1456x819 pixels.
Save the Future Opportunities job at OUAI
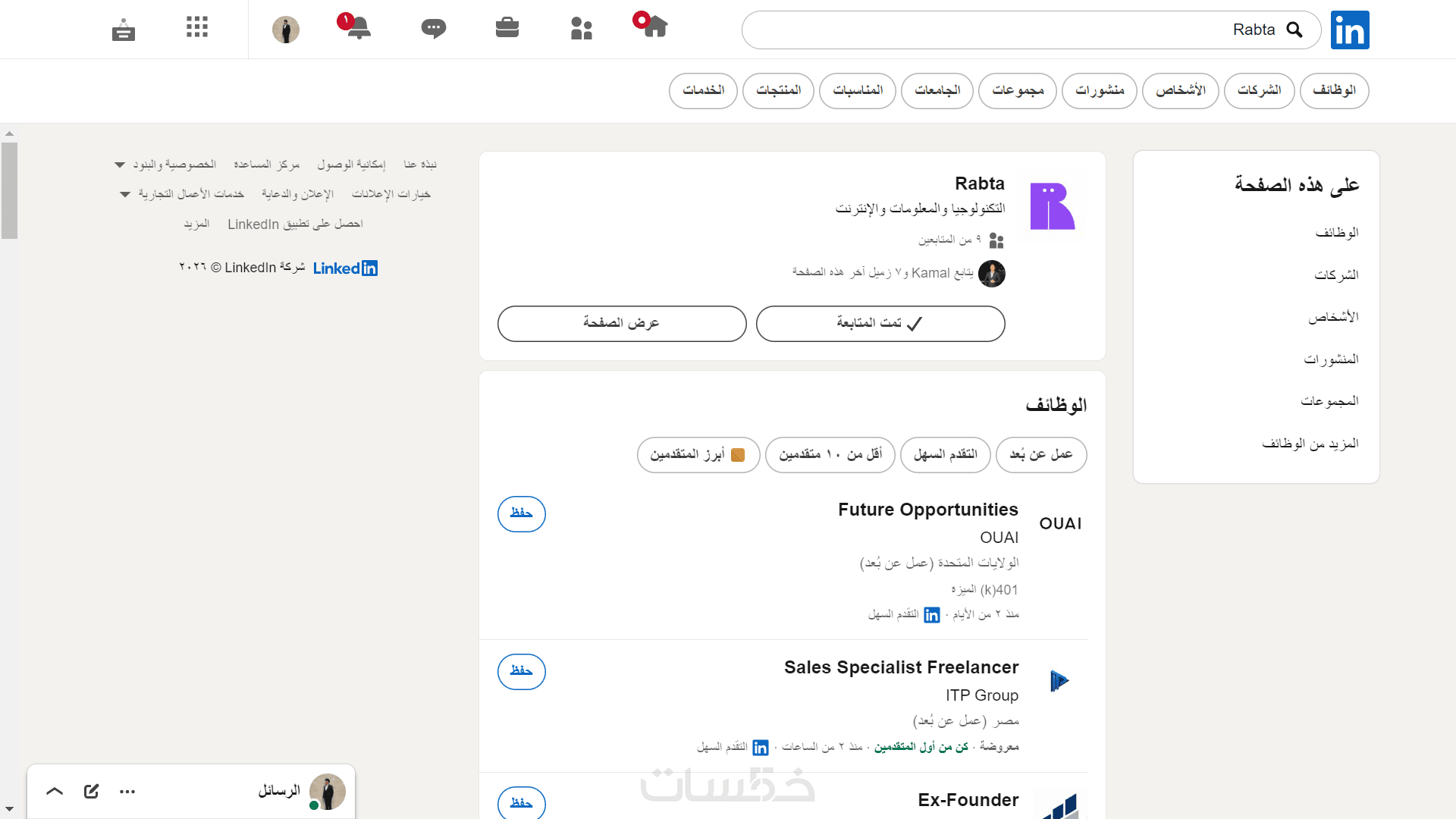coord(522,514)
